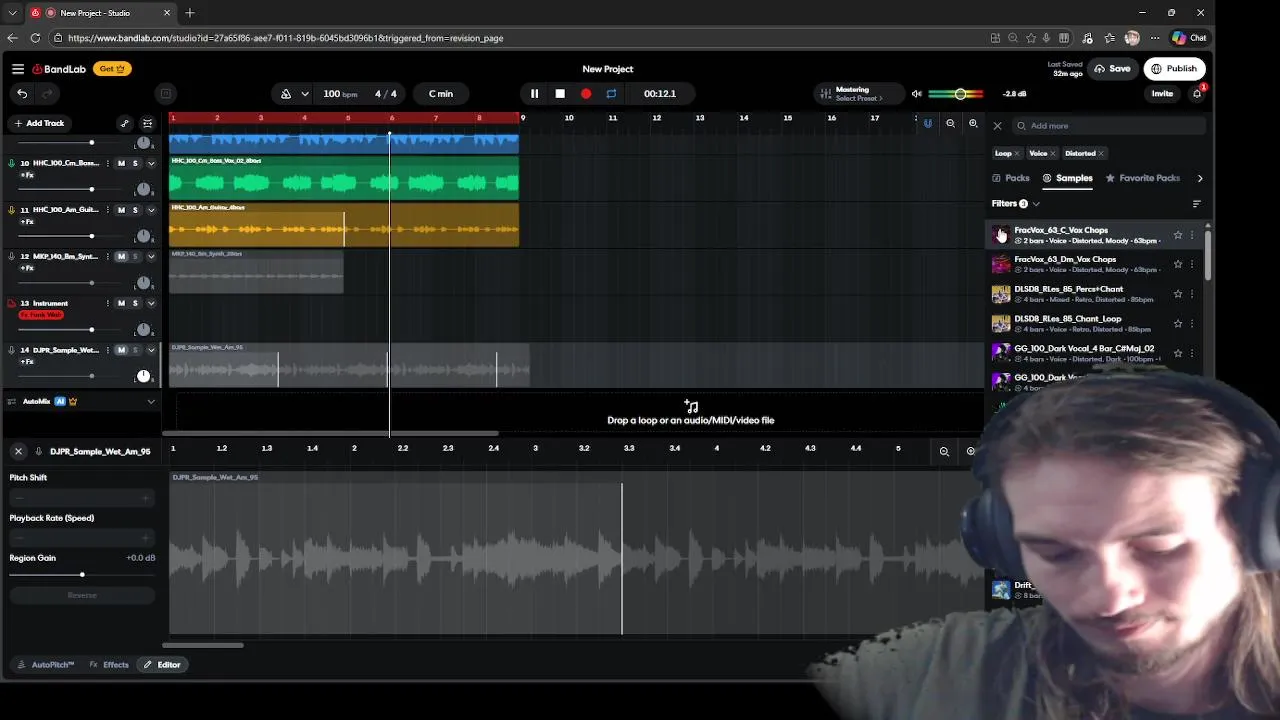Close the sounds browser panel
This screenshot has height=720, width=1280.
pos(997,126)
